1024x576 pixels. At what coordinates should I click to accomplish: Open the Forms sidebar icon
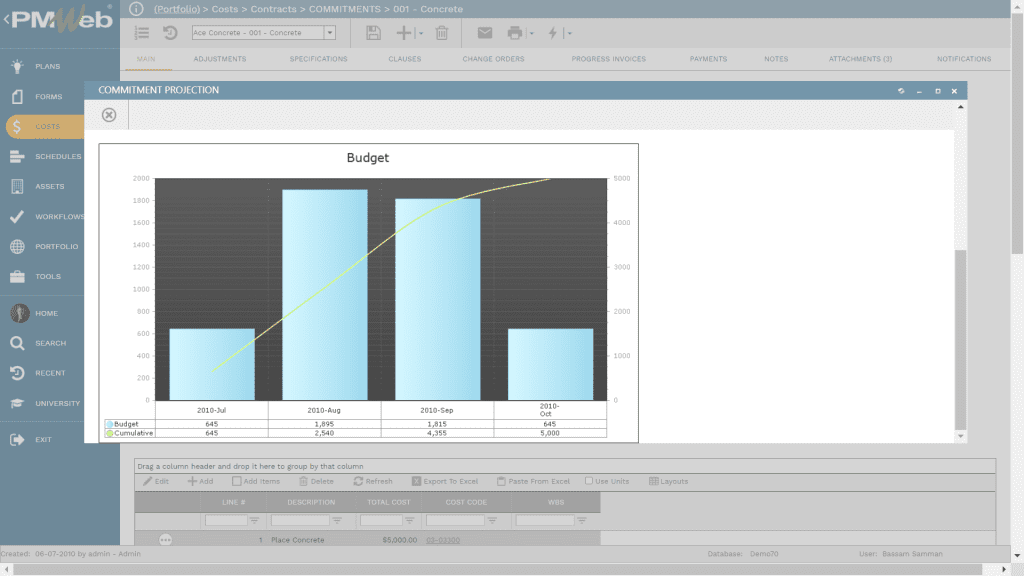click(17, 96)
